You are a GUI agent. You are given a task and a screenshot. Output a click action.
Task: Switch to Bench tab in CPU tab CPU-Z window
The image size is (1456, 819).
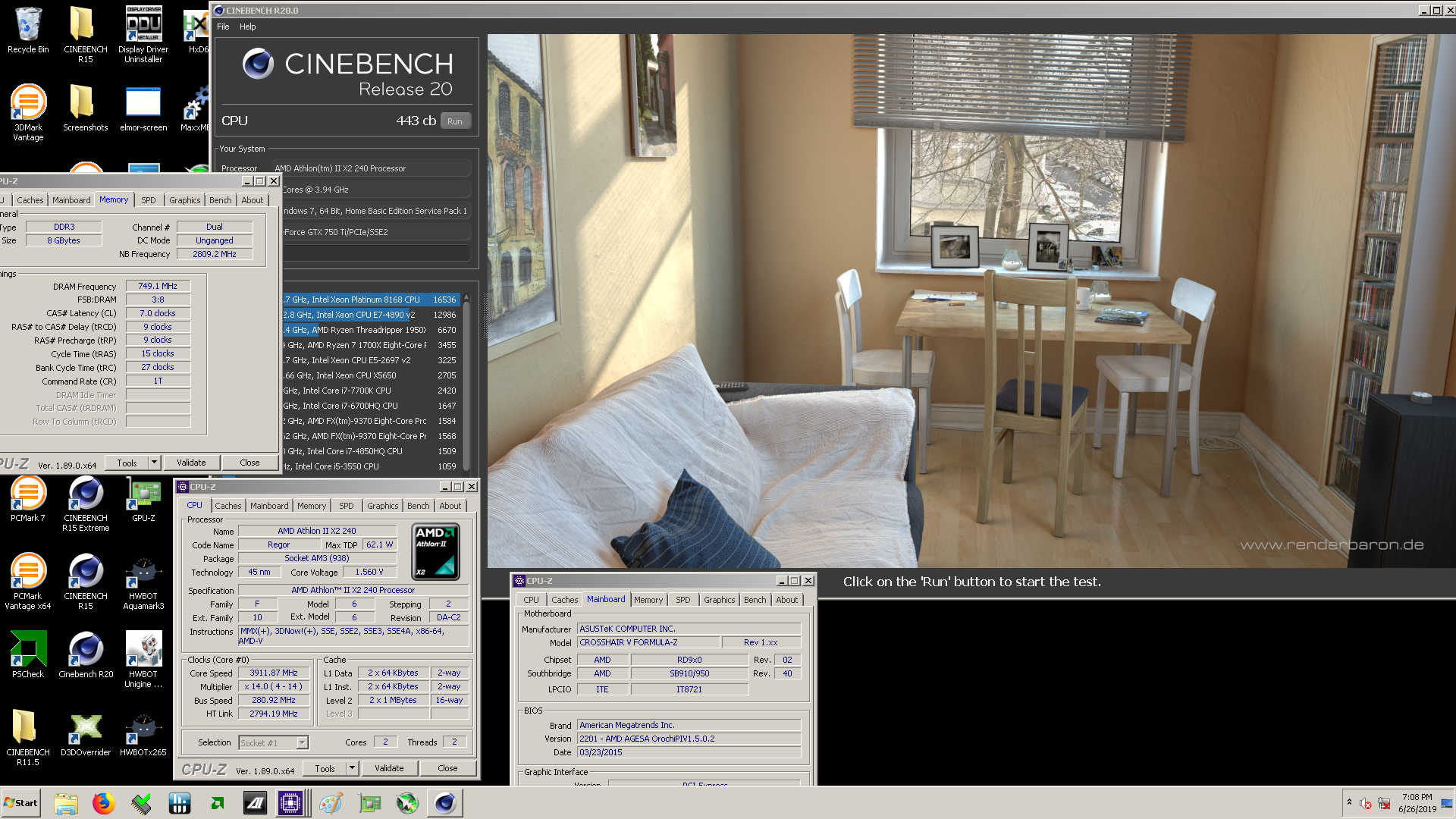(x=419, y=506)
